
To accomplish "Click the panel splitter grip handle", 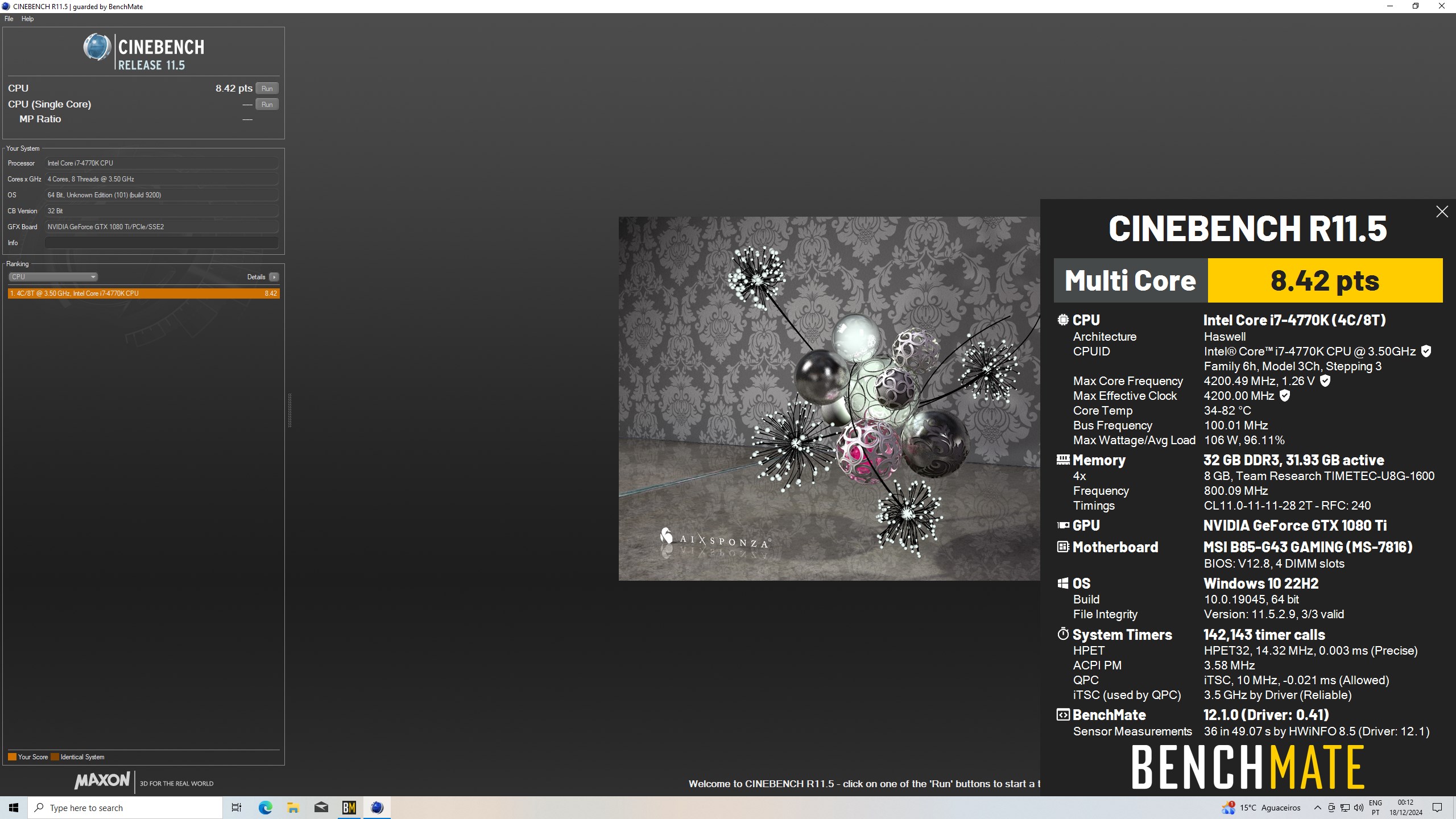I will (289, 409).
